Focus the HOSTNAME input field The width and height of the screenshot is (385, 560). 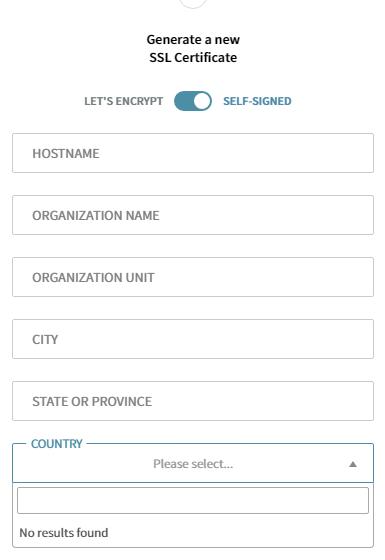coord(193,153)
